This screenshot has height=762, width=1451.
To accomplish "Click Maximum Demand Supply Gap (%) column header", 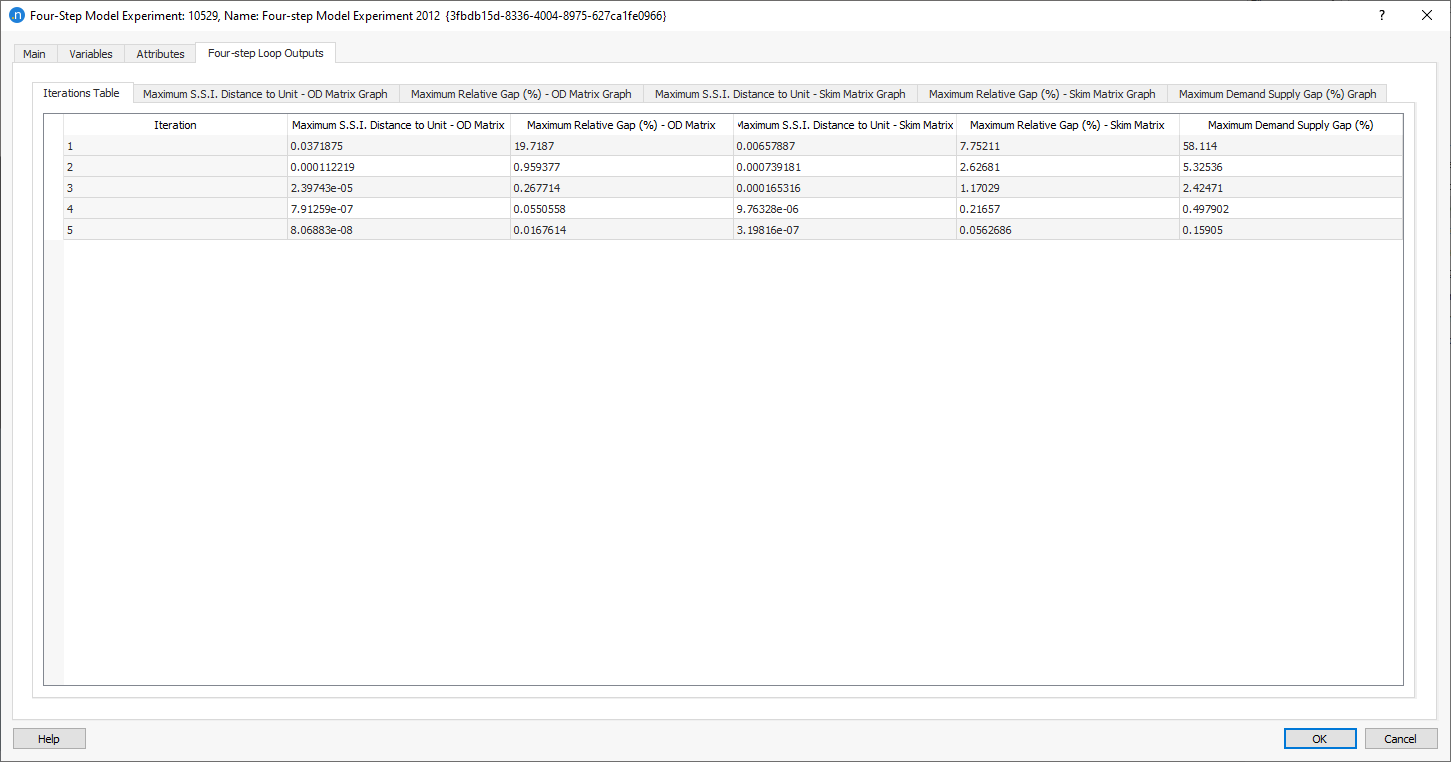I will (1290, 125).
